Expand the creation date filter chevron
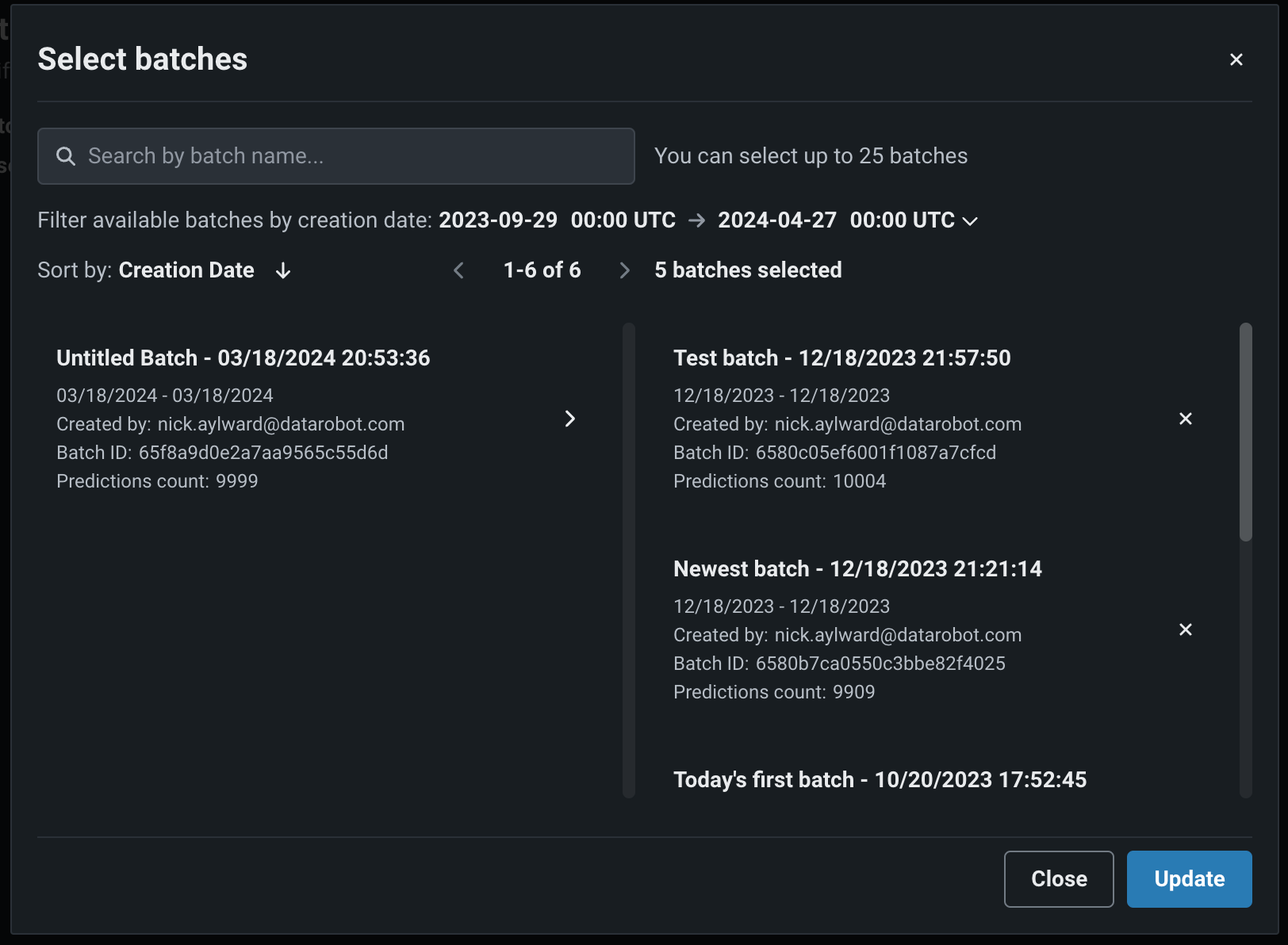The width and height of the screenshot is (1288, 945). pyautogui.click(x=970, y=221)
